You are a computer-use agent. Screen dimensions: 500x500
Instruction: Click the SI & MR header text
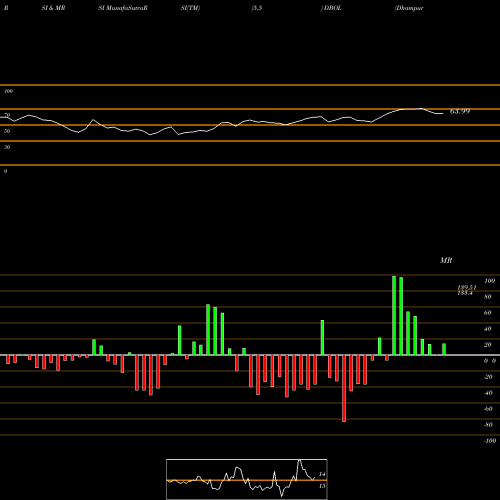53,8
